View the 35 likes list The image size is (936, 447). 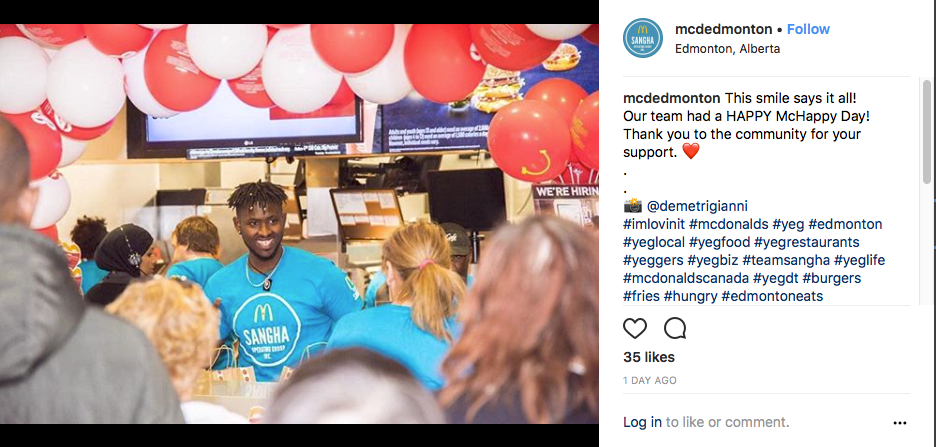[649, 357]
